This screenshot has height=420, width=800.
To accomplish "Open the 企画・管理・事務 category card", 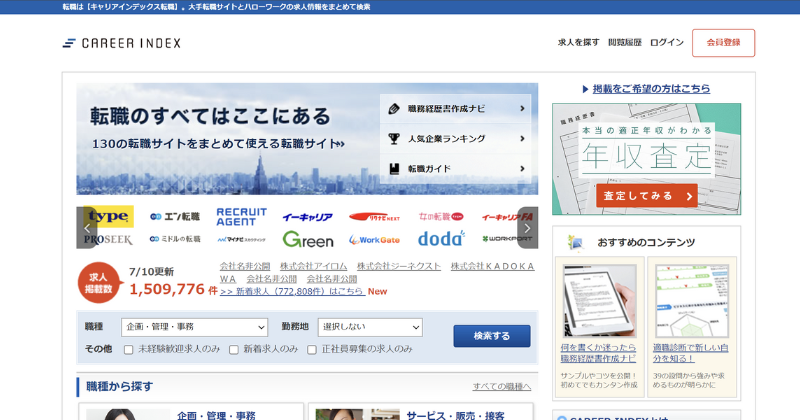I will coord(191,411).
